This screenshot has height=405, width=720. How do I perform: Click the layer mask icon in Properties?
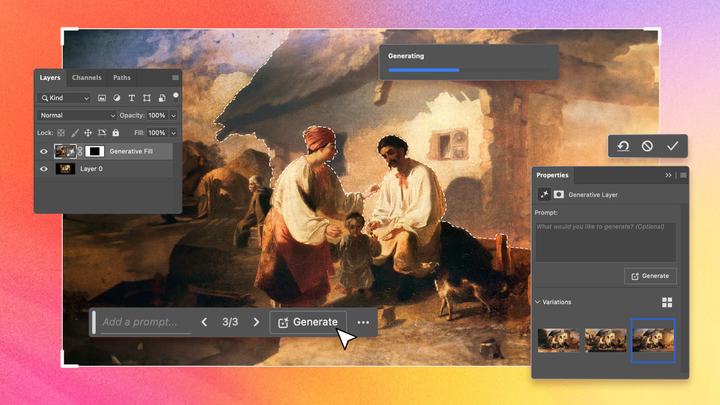coord(559,194)
